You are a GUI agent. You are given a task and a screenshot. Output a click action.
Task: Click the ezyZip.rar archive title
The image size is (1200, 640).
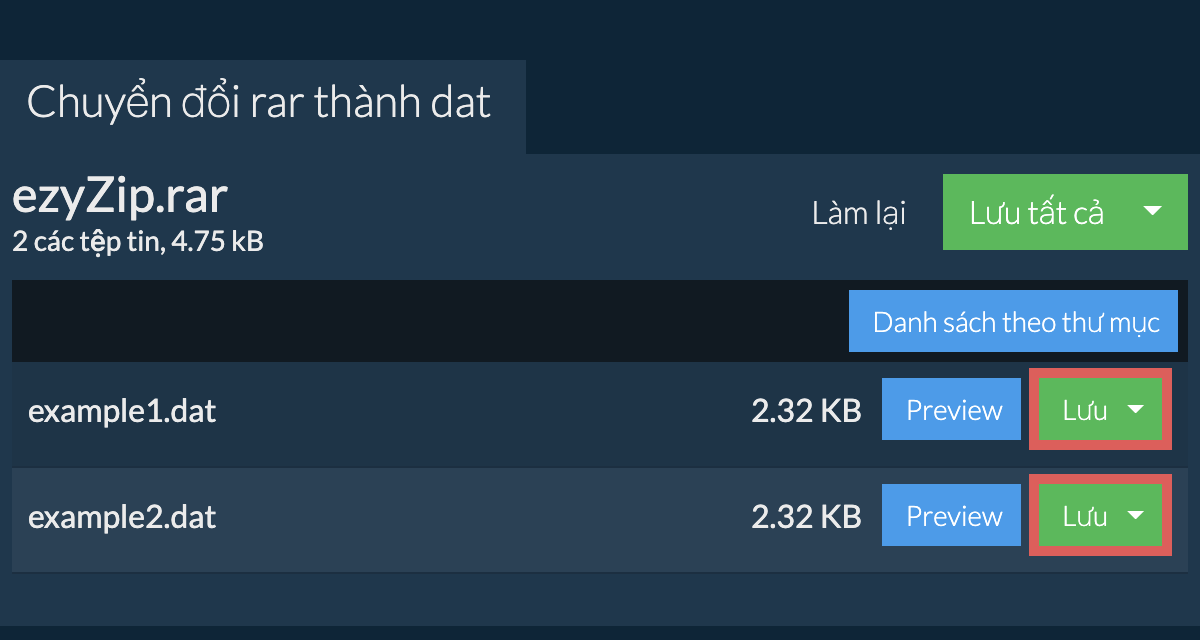(120, 198)
